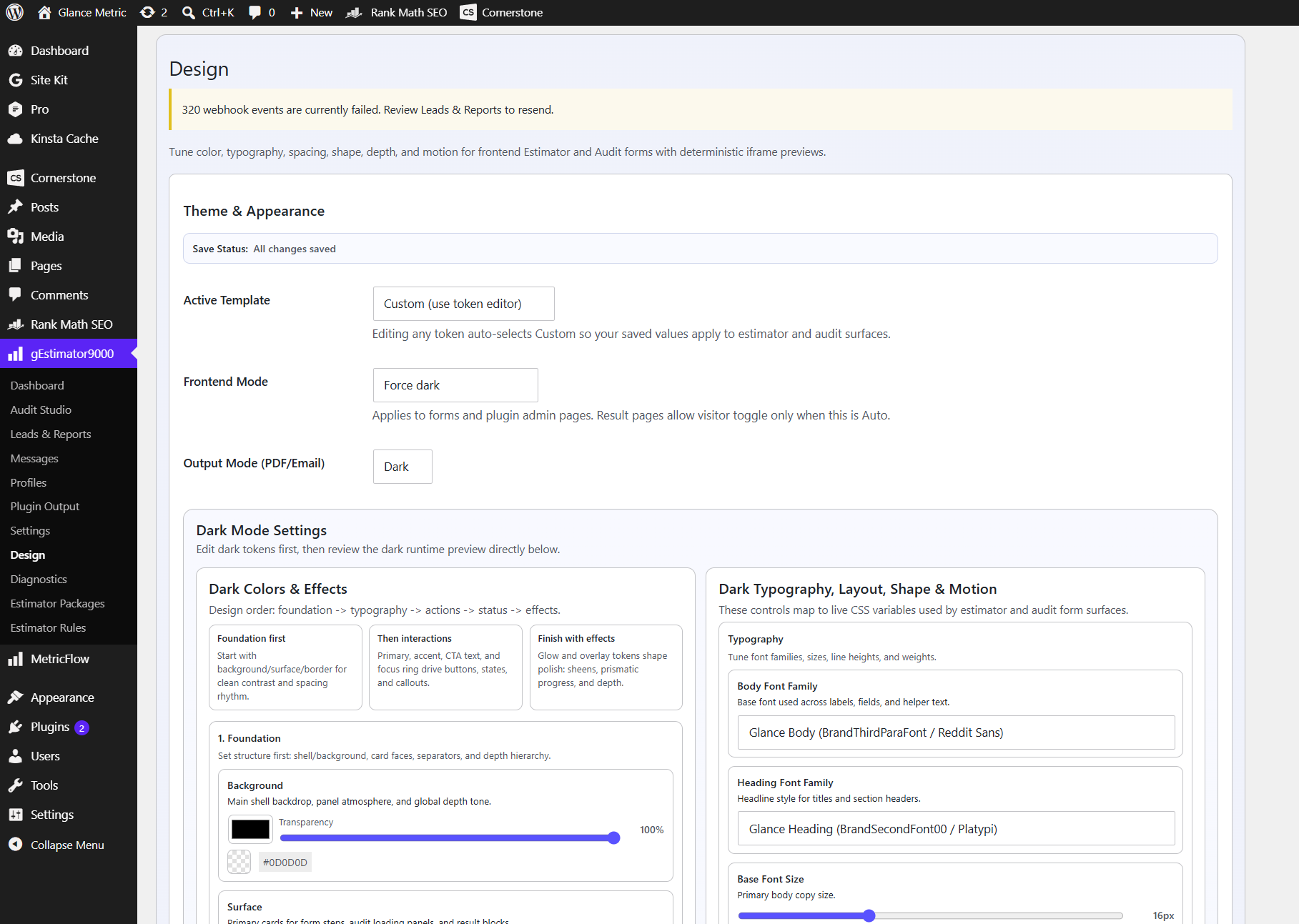Click the Pro icon in the sidebar
Screen dimensions: 1299x924
pyautogui.click(x=16, y=109)
